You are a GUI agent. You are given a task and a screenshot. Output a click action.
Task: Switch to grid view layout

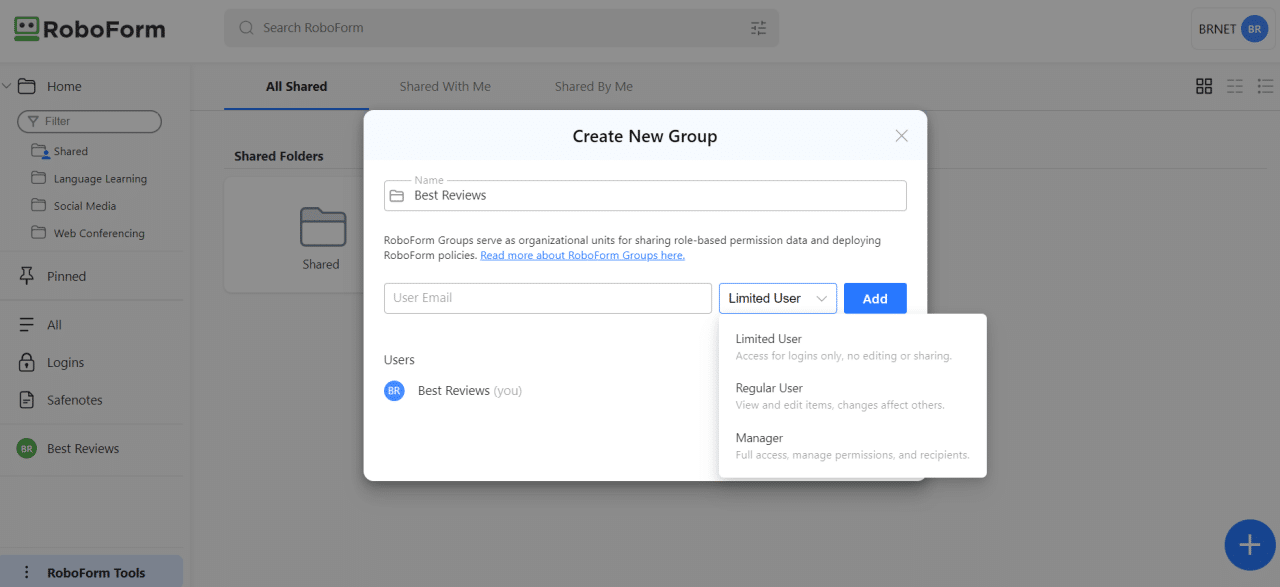tap(1204, 86)
